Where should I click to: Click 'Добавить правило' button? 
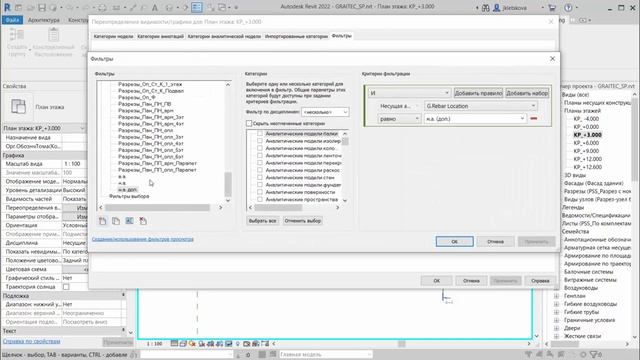pyautogui.click(x=478, y=93)
